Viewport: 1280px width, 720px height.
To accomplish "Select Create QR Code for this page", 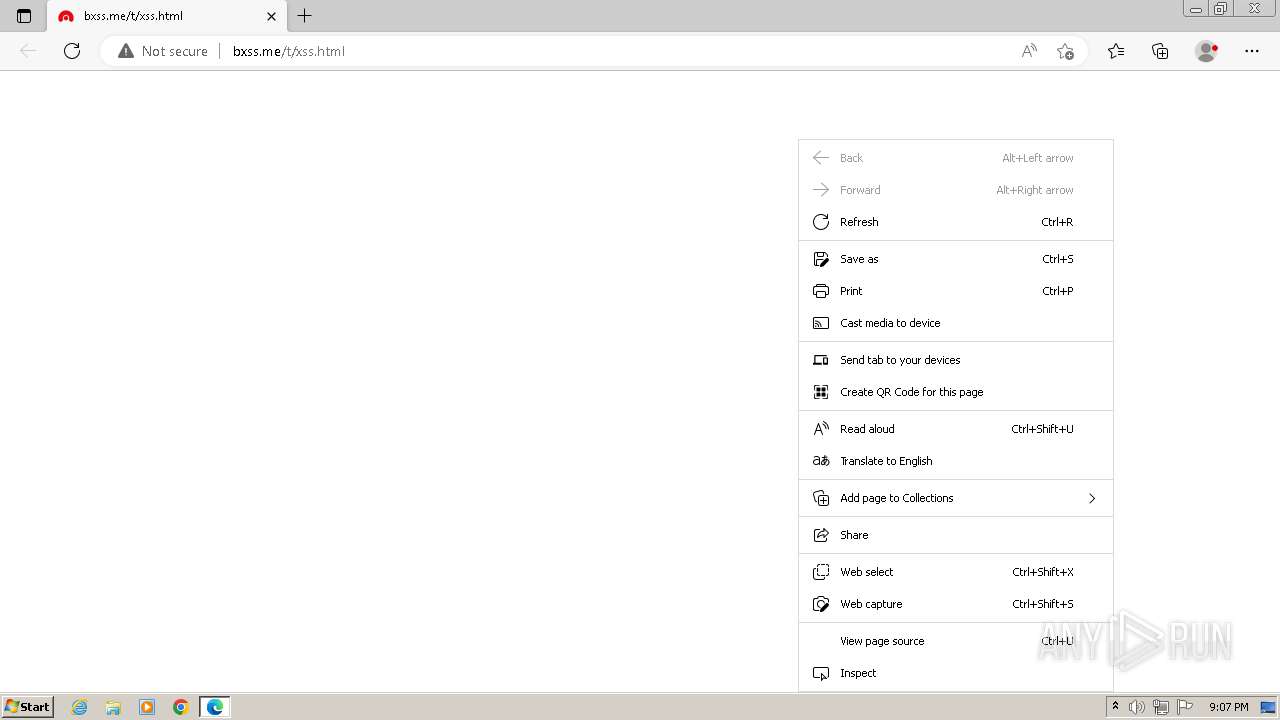I will point(956,392).
